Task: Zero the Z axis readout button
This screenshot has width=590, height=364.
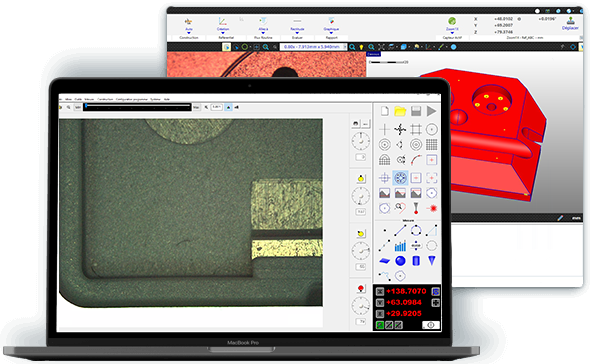Action: point(380,313)
